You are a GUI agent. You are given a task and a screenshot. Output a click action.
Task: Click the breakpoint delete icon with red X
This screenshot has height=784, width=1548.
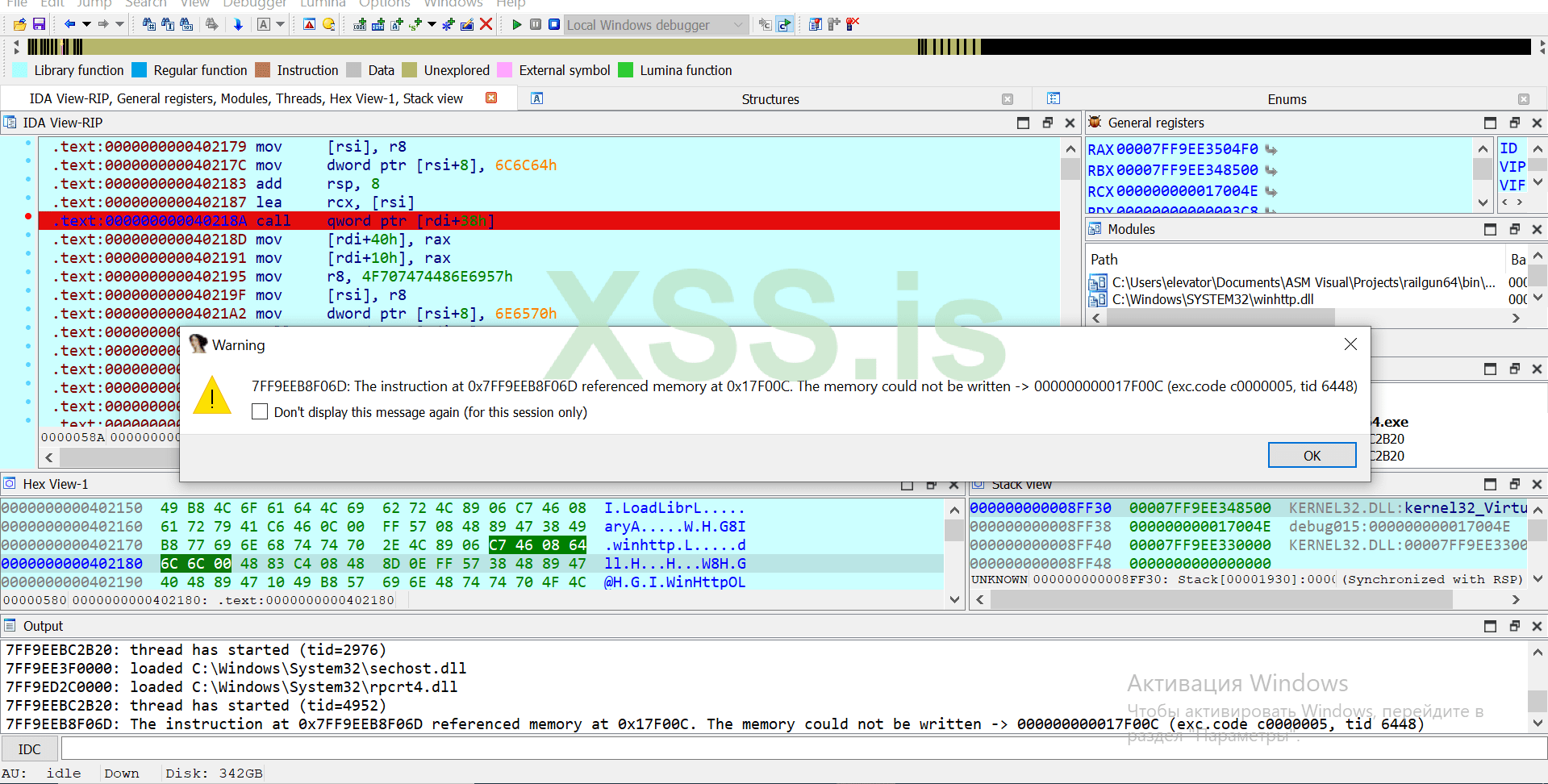853,25
